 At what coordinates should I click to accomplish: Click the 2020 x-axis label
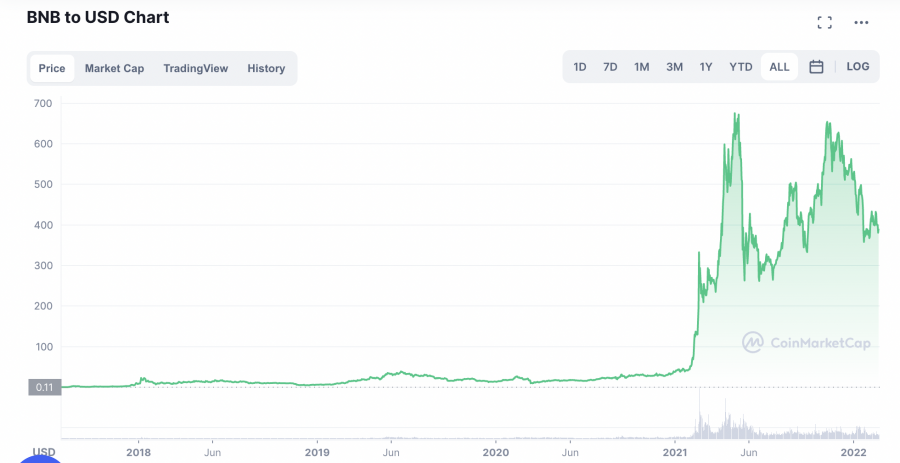[495, 452]
